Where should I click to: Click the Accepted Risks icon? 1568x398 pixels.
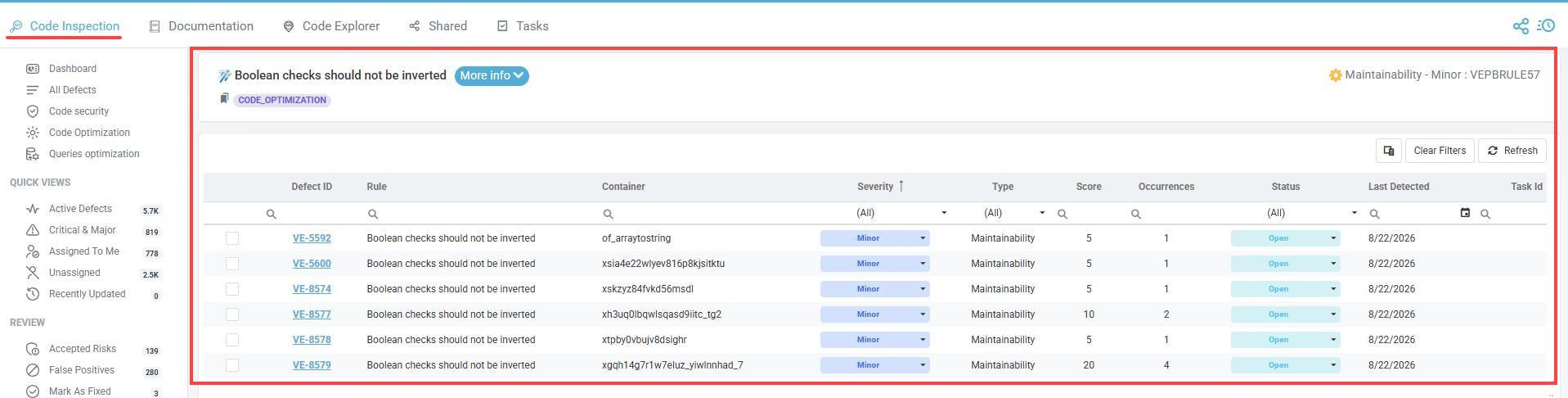33,349
